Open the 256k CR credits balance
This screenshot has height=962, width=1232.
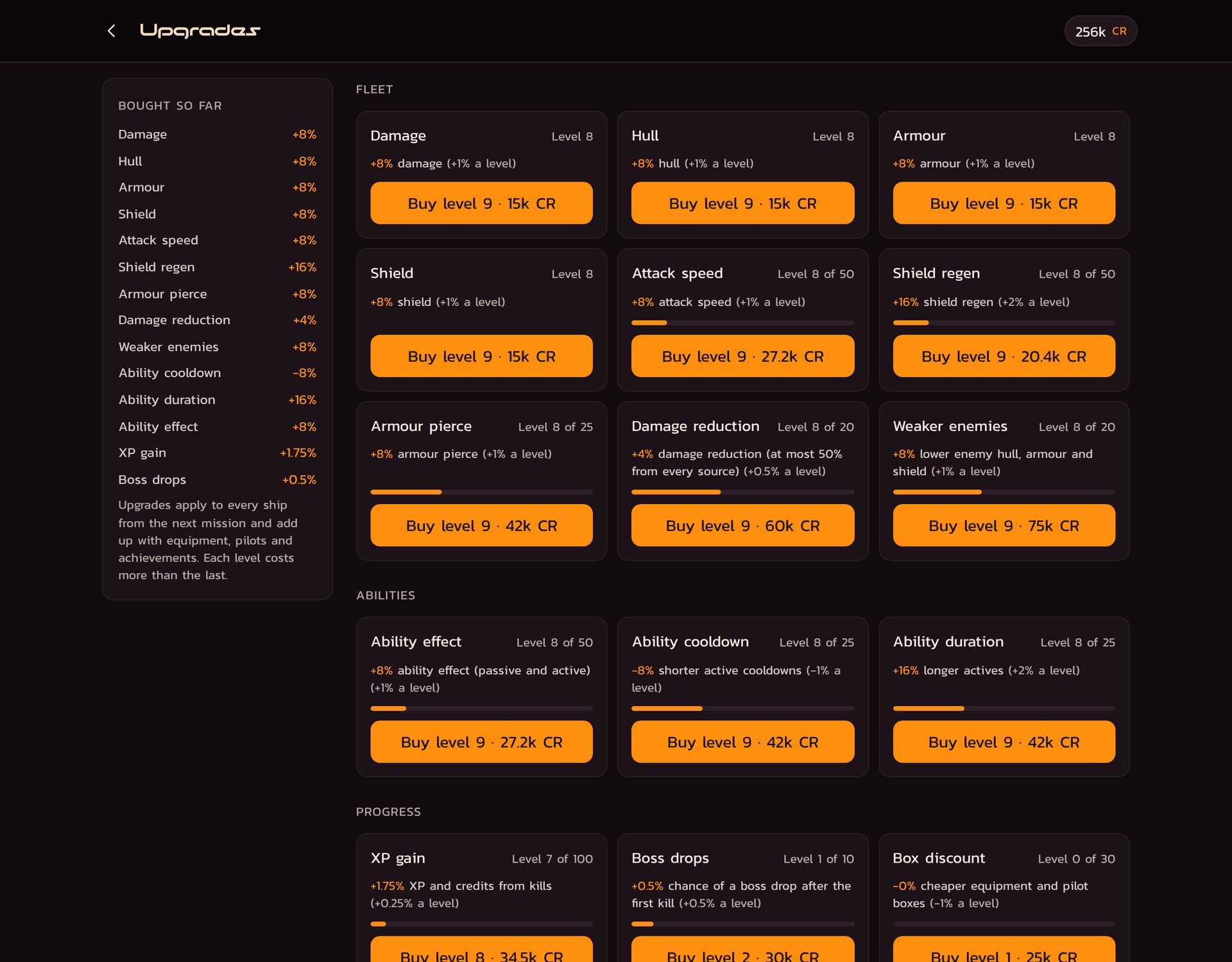tap(1100, 31)
